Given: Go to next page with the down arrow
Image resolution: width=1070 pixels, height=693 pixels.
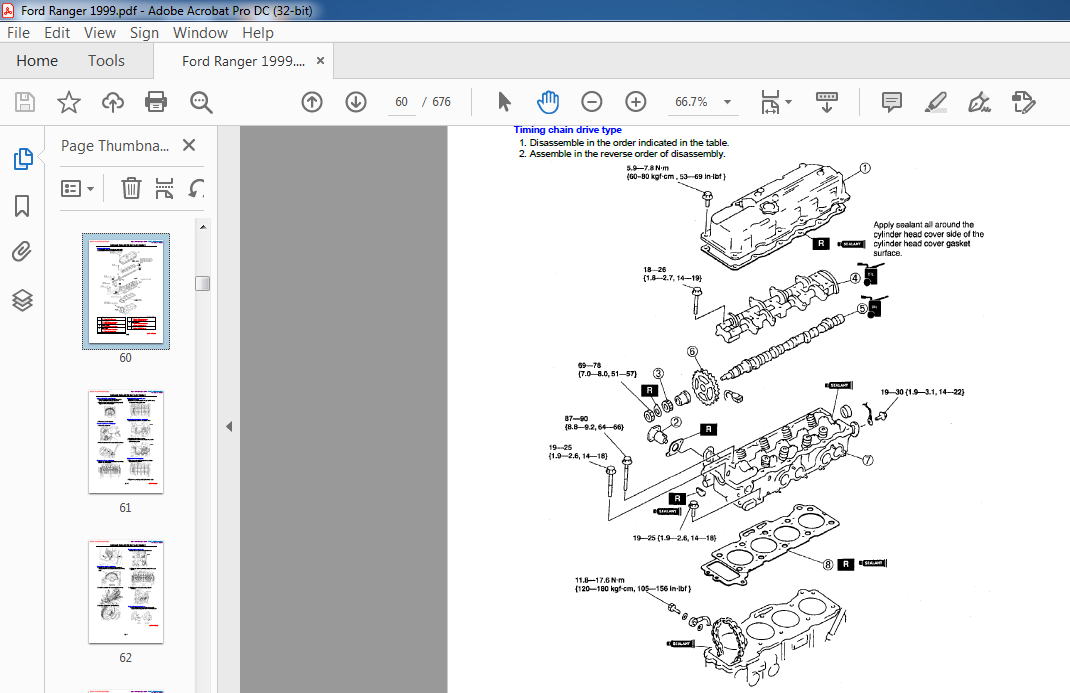Looking at the screenshot, I should [356, 102].
